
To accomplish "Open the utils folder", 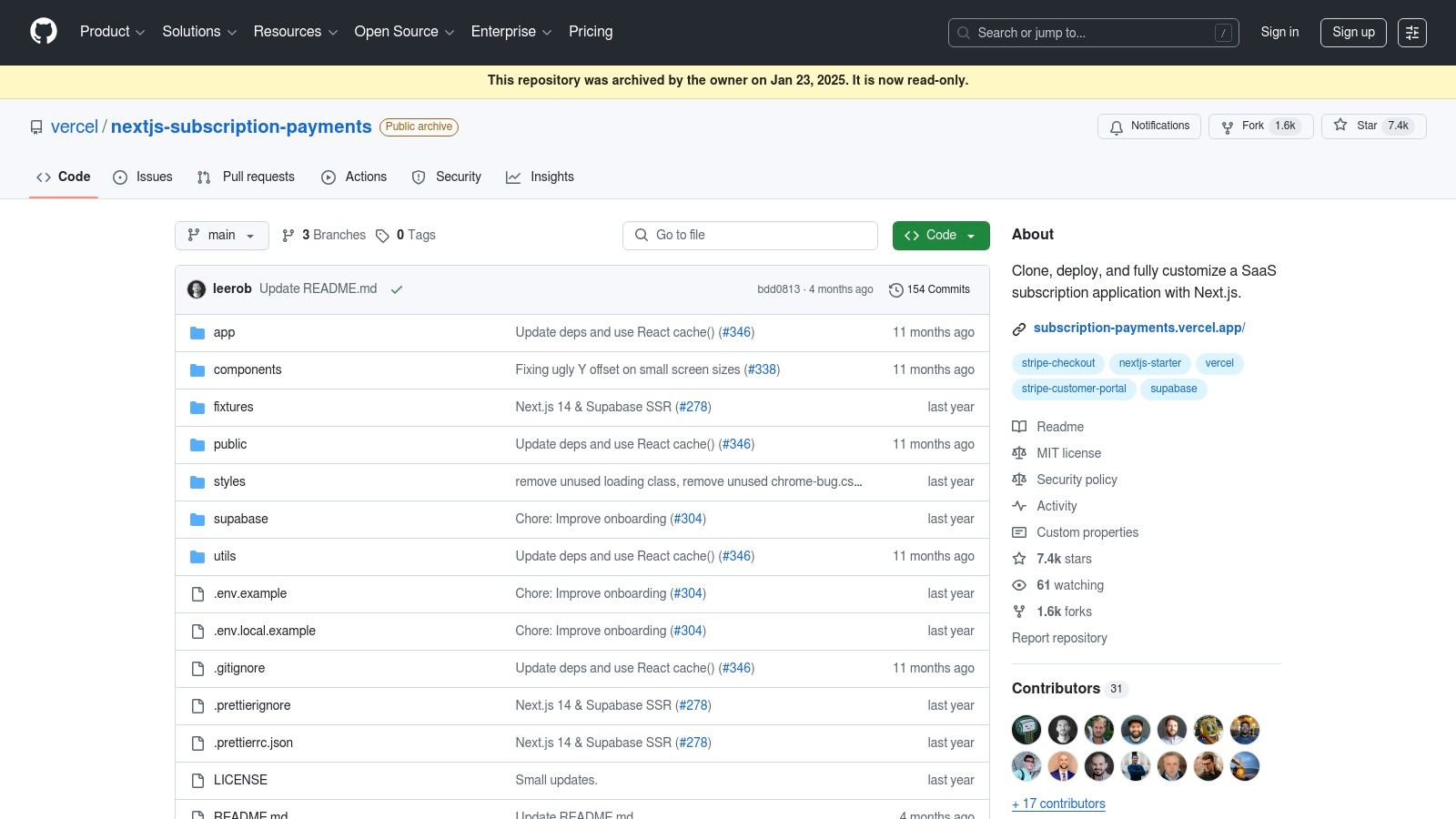I will coord(225,556).
